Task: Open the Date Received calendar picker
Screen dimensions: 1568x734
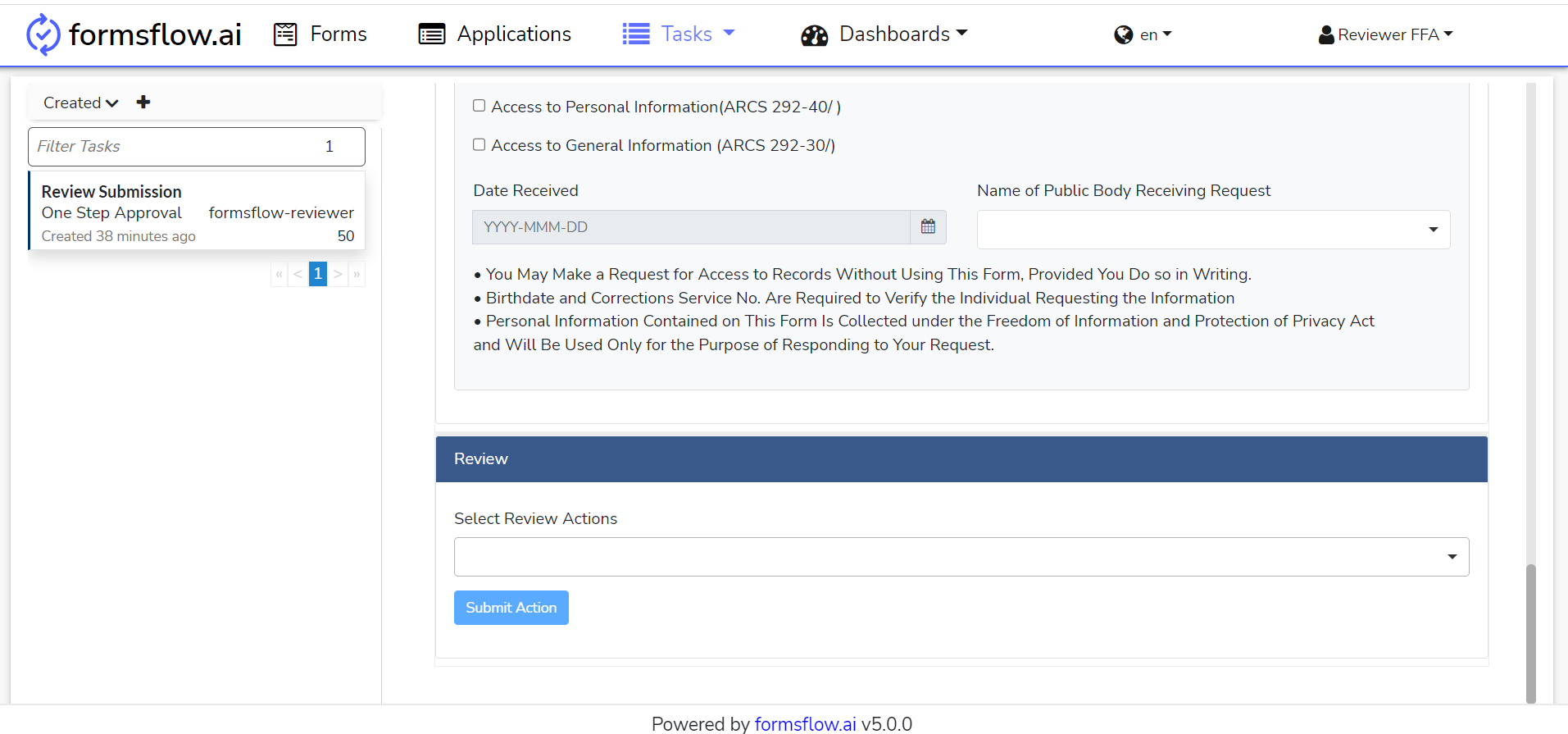Action: tap(928, 227)
